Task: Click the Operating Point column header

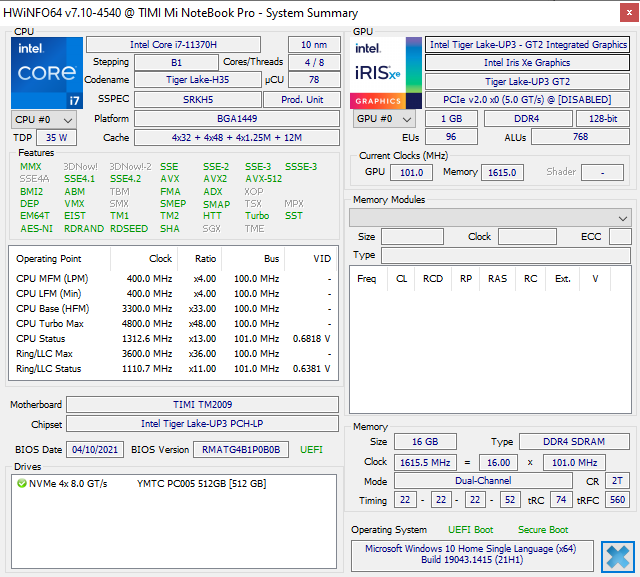Action: pyautogui.click(x=60, y=259)
